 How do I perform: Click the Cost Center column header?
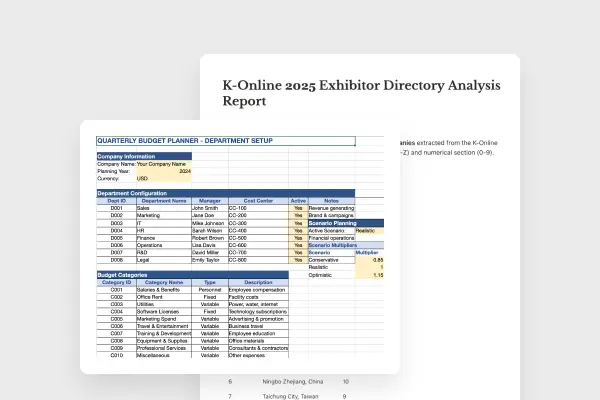pyautogui.click(x=257, y=200)
